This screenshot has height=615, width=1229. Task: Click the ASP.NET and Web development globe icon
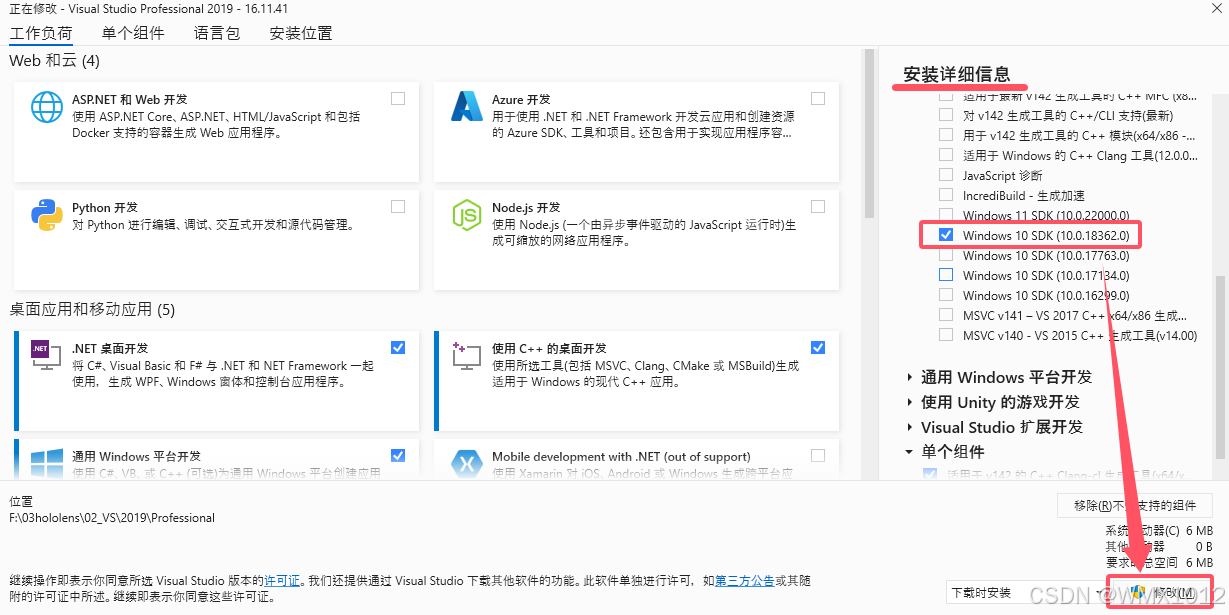click(x=47, y=106)
